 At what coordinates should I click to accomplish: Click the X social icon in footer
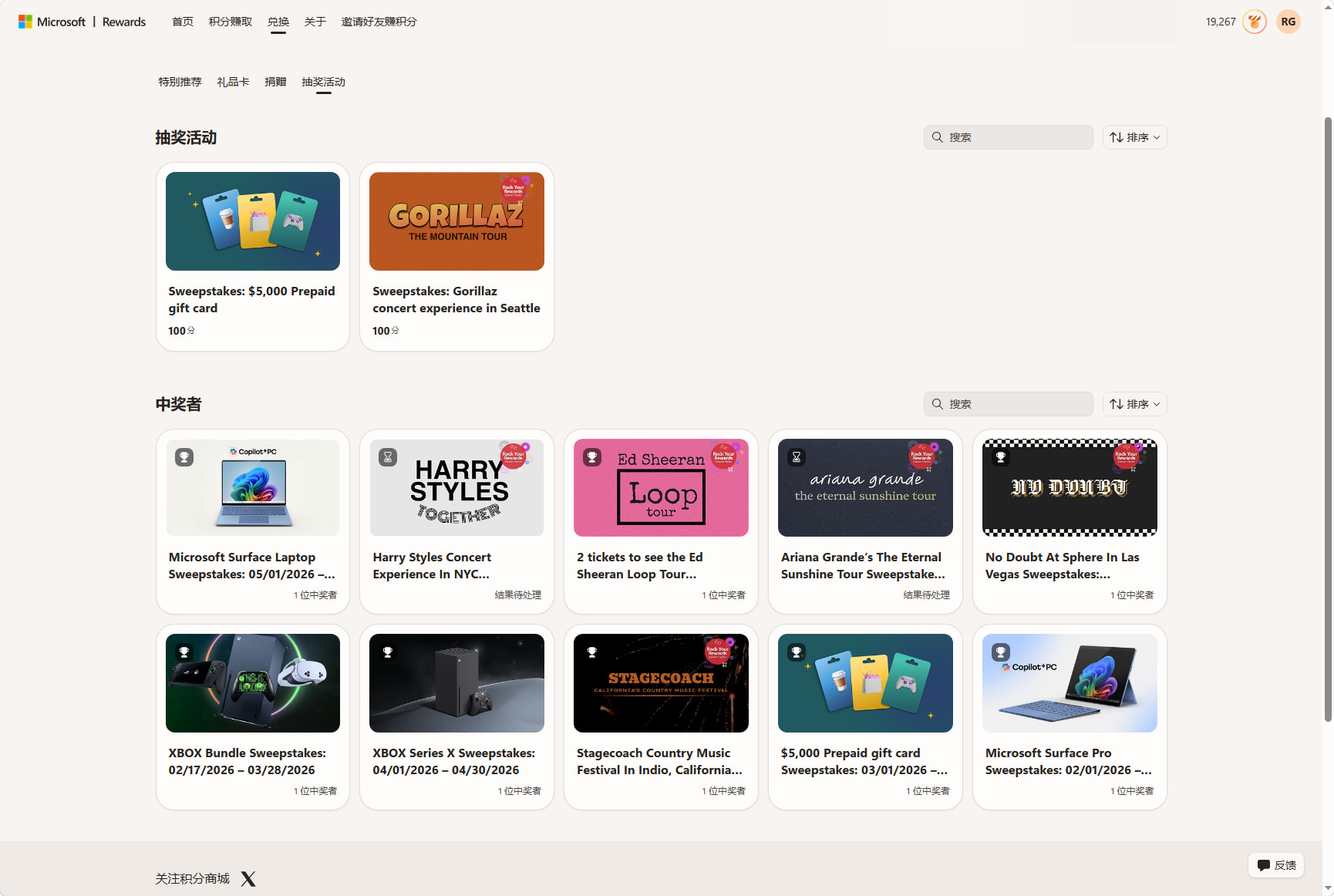tap(248, 879)
